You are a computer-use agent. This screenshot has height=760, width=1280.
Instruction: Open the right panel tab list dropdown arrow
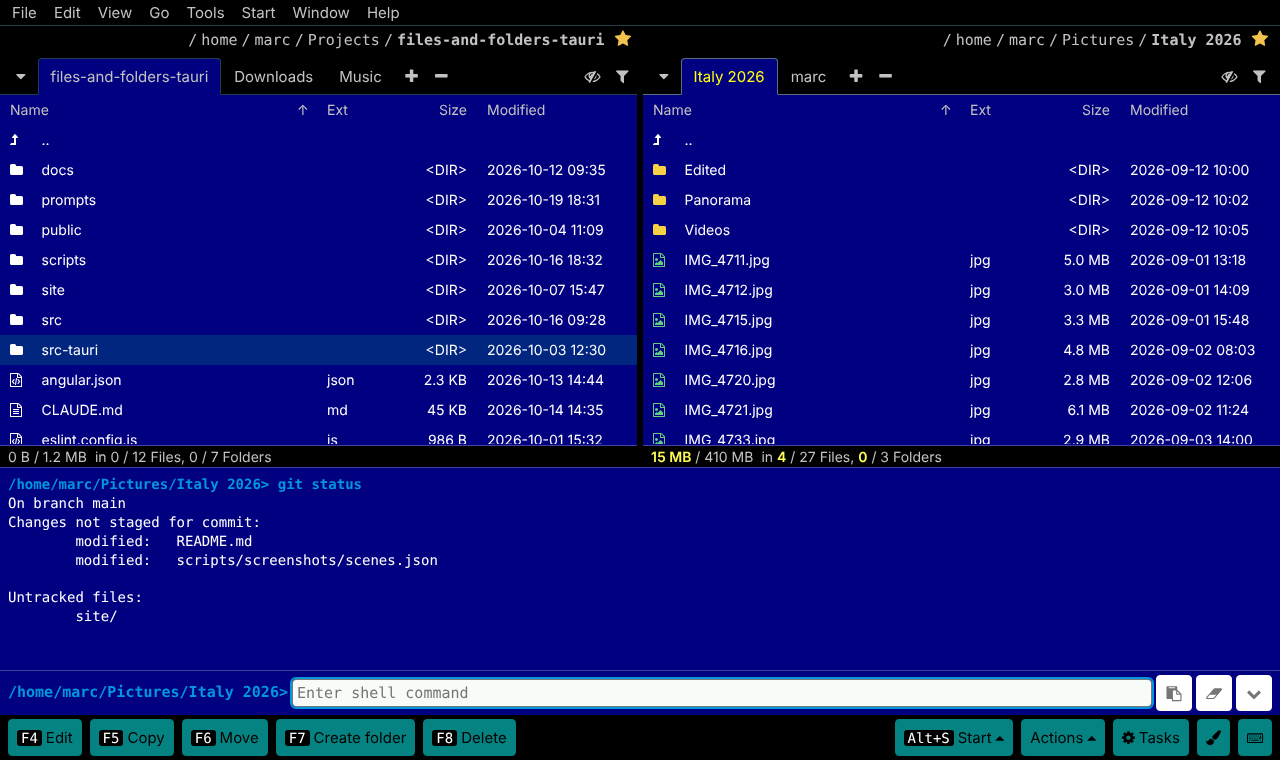[x=663, y=77]
